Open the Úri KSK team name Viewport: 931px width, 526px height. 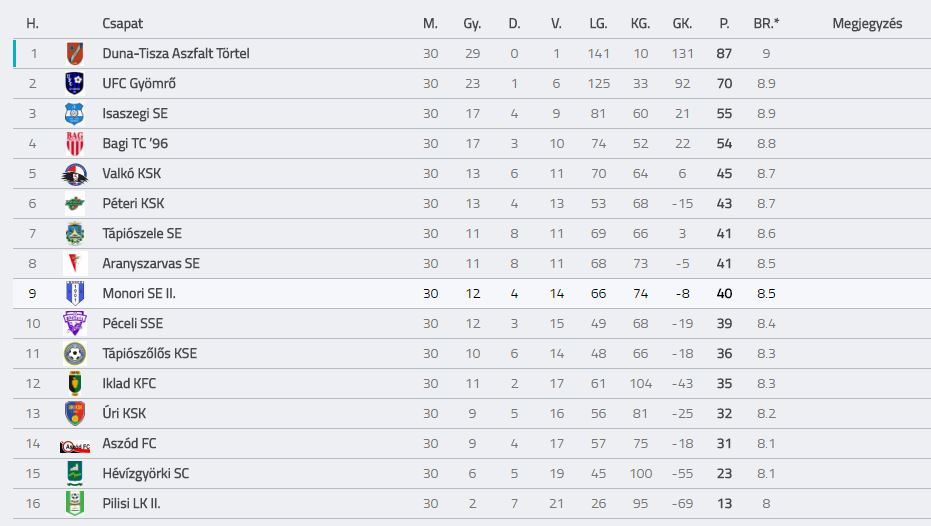pos(124,413)
